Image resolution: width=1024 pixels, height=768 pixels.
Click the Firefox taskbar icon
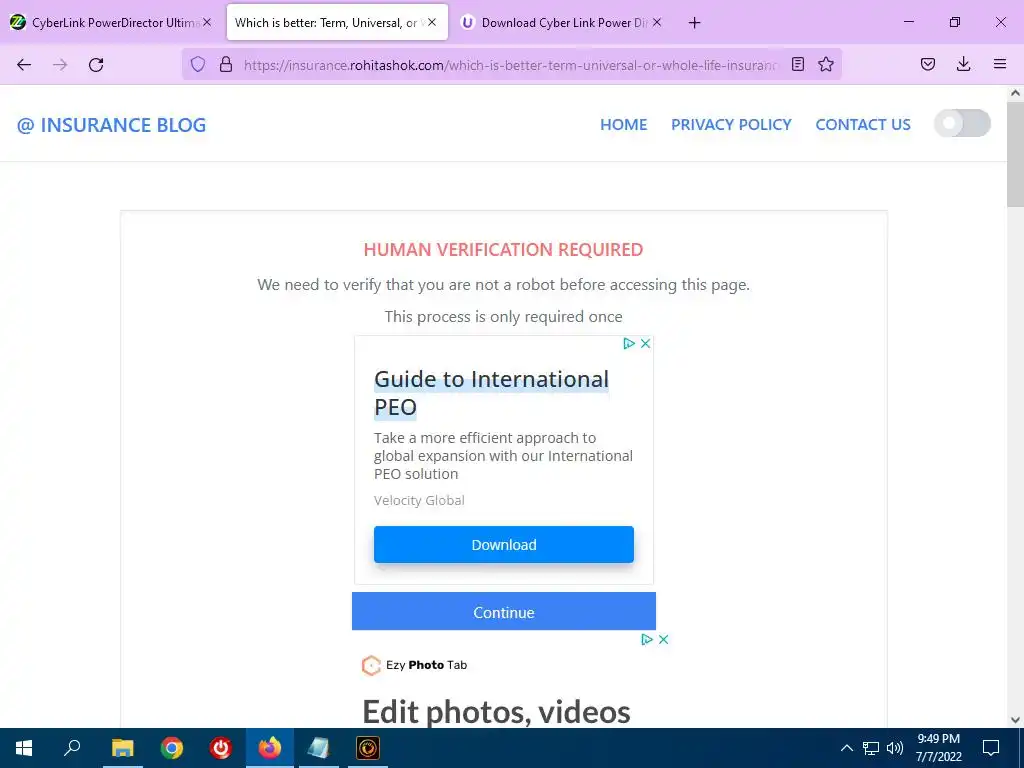click(270, 748)
